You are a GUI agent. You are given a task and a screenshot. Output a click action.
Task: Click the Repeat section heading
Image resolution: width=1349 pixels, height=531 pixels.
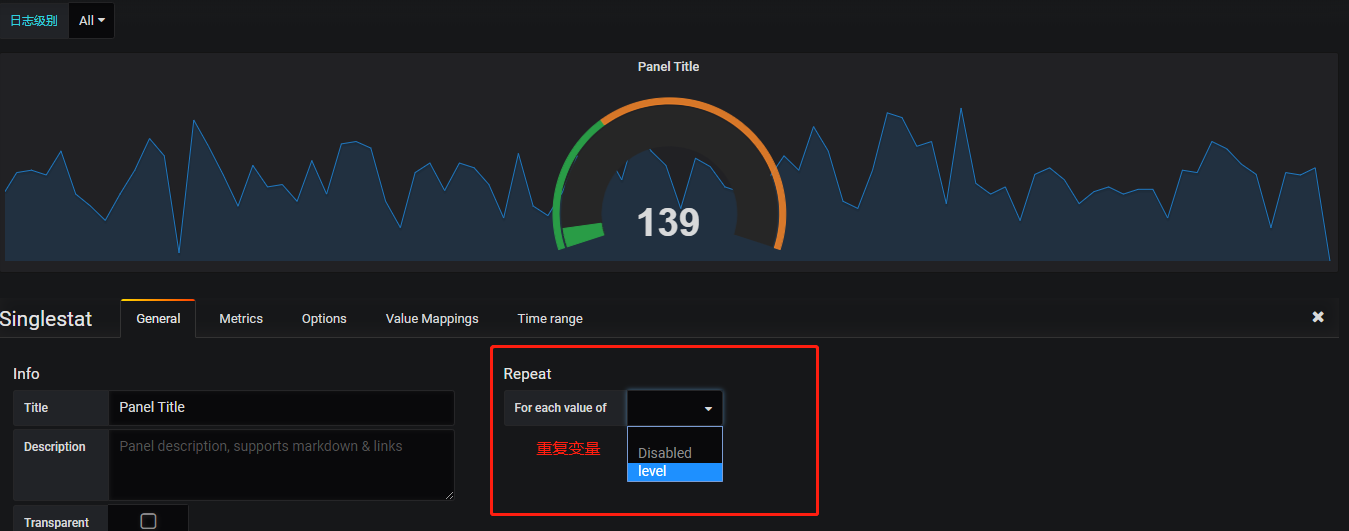point(527,373)
